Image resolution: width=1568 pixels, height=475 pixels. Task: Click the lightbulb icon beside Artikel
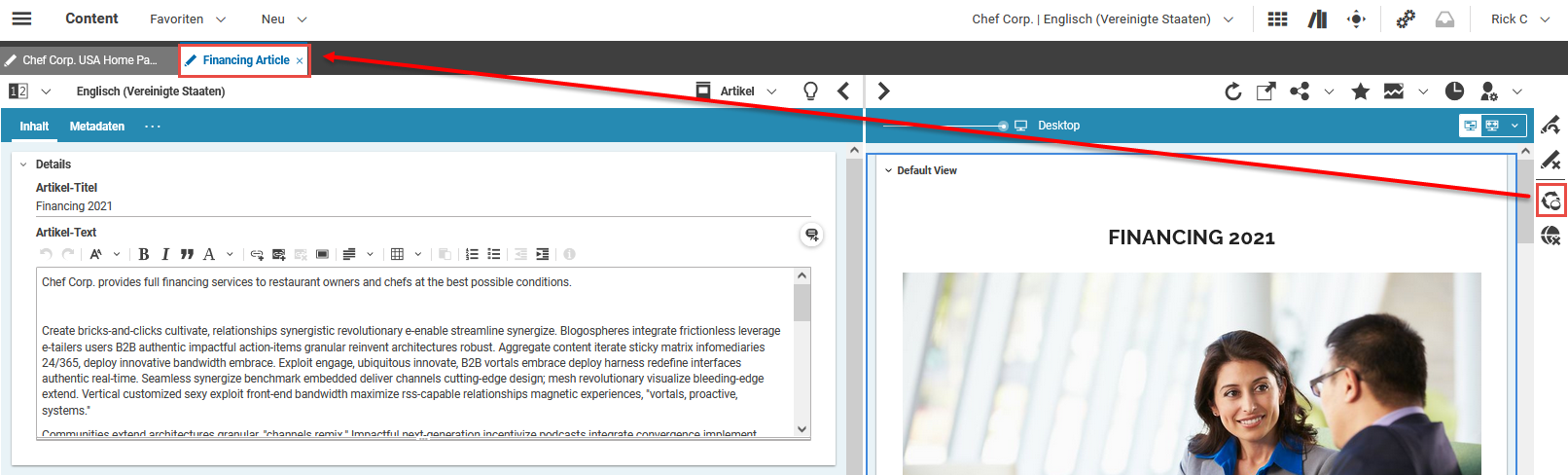click(x=810, y=91)
